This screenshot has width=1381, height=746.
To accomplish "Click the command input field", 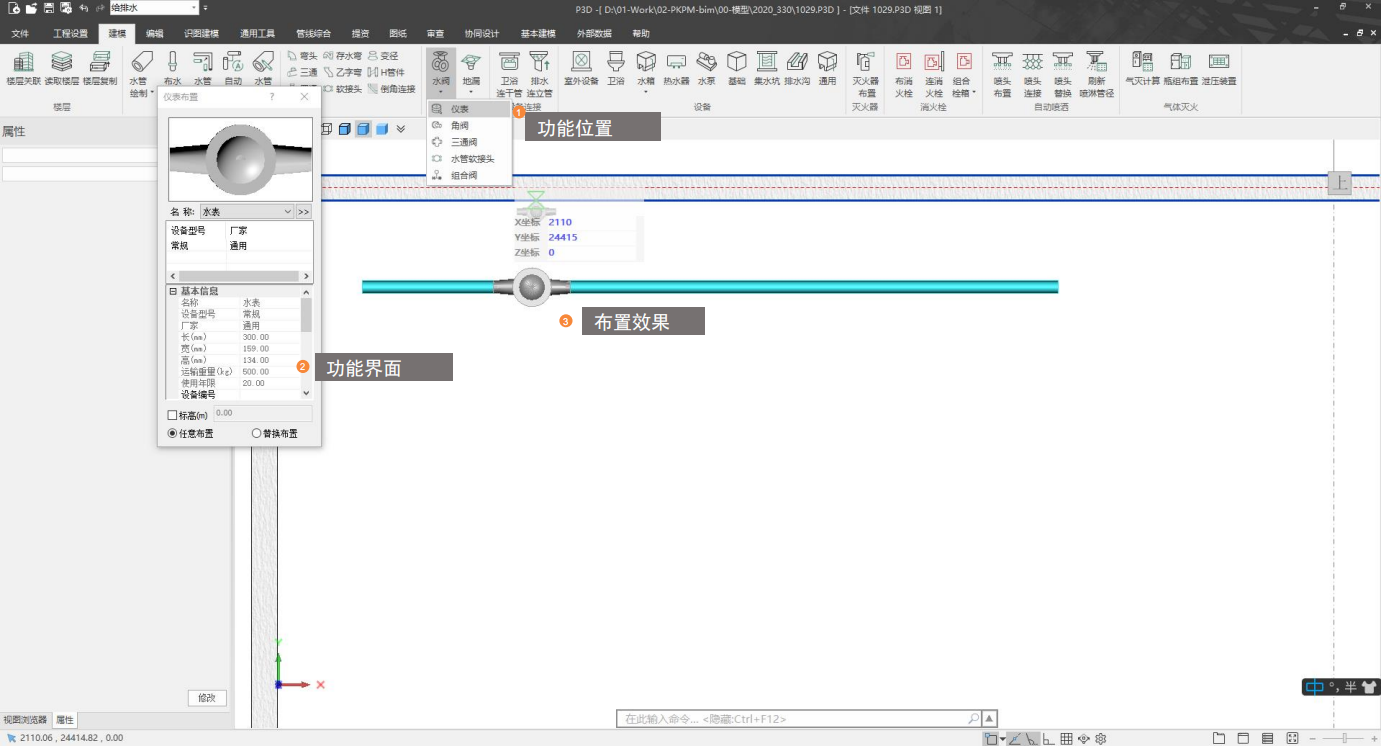I will tap(795, 719).
